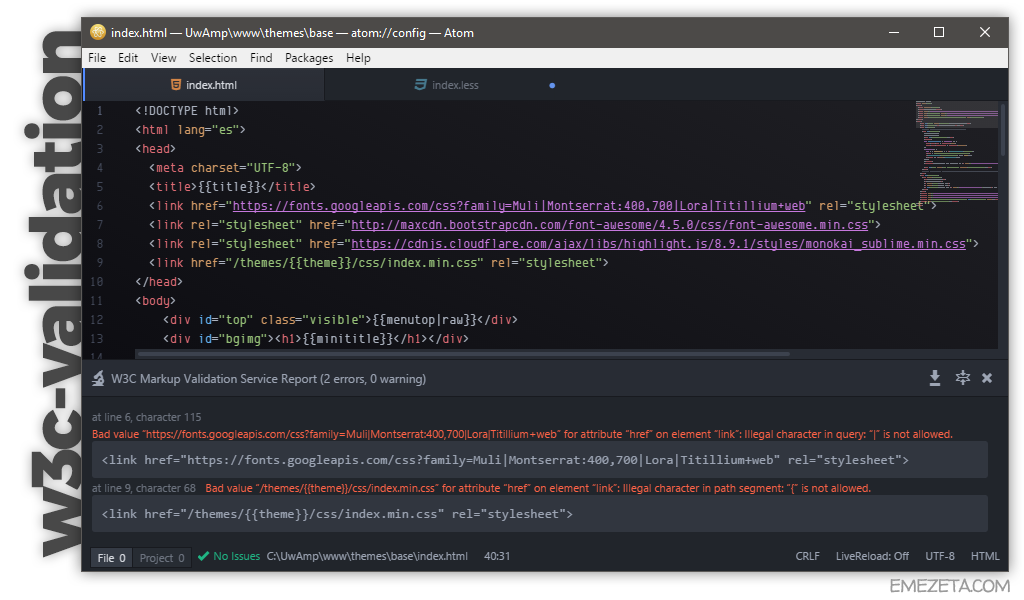Viewport: 1024px width, 600px height.
Task: Click the 'at line 6, character 115' error location
Action: (146, 417)
